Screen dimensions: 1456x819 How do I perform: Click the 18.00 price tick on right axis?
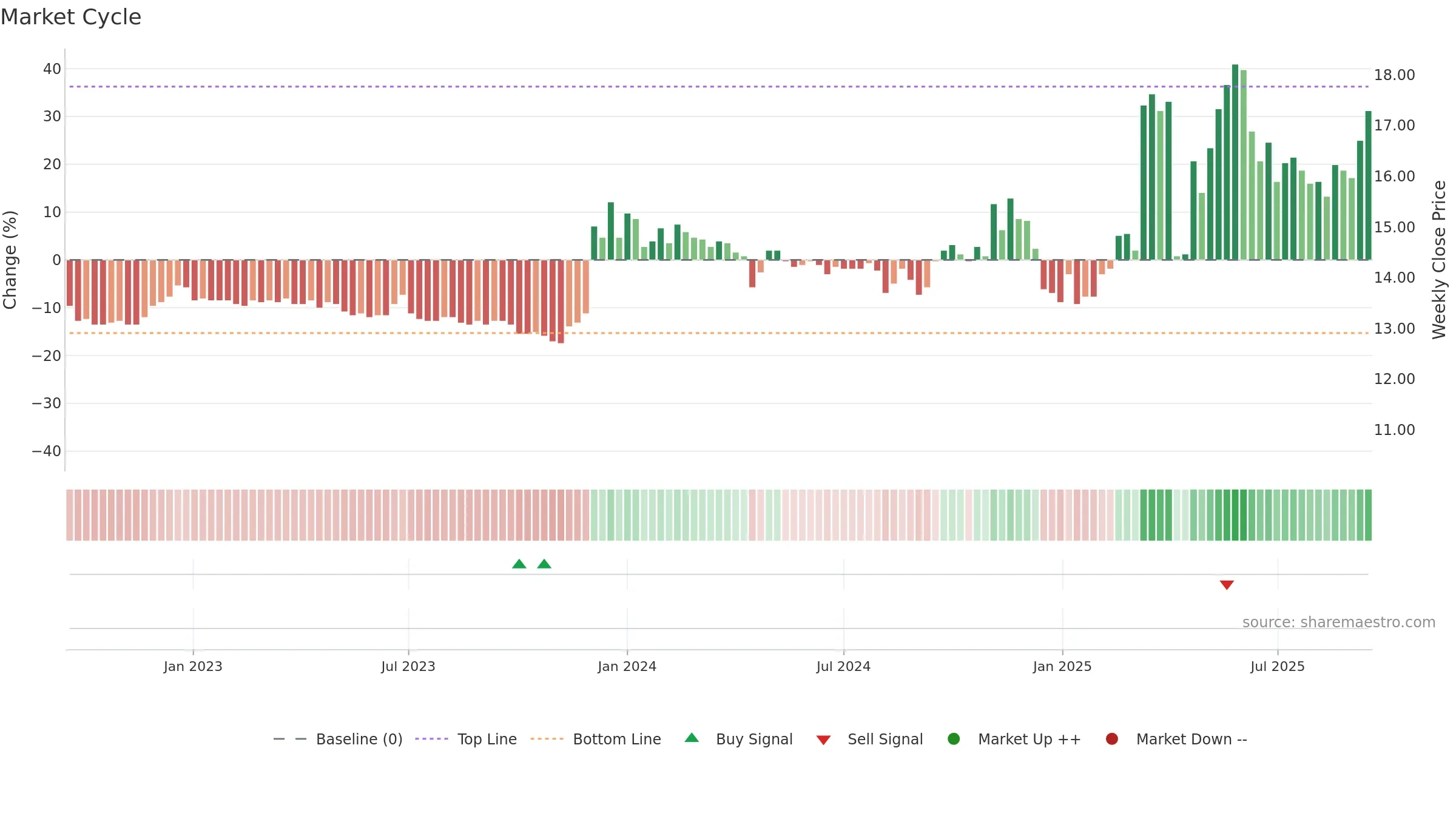click(1394, 75)
